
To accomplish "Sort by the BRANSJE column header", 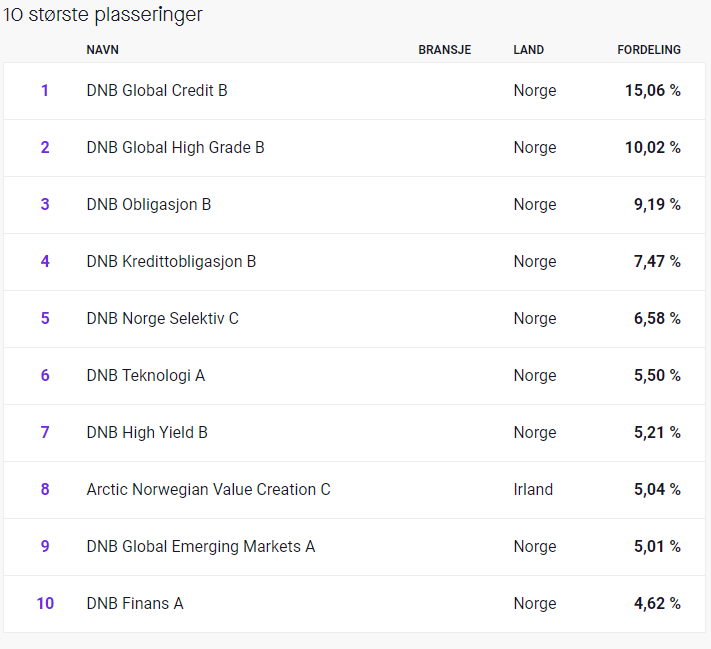I will click(444, 50).
